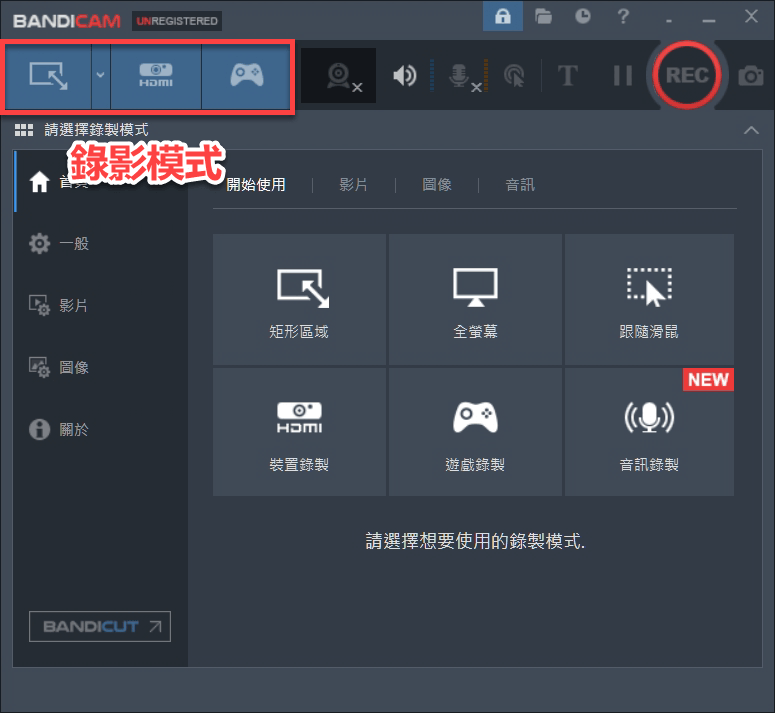Switch to 圖像 tab in home page
This screenshot has width=775, height=713.
click(x=436, y=185)
